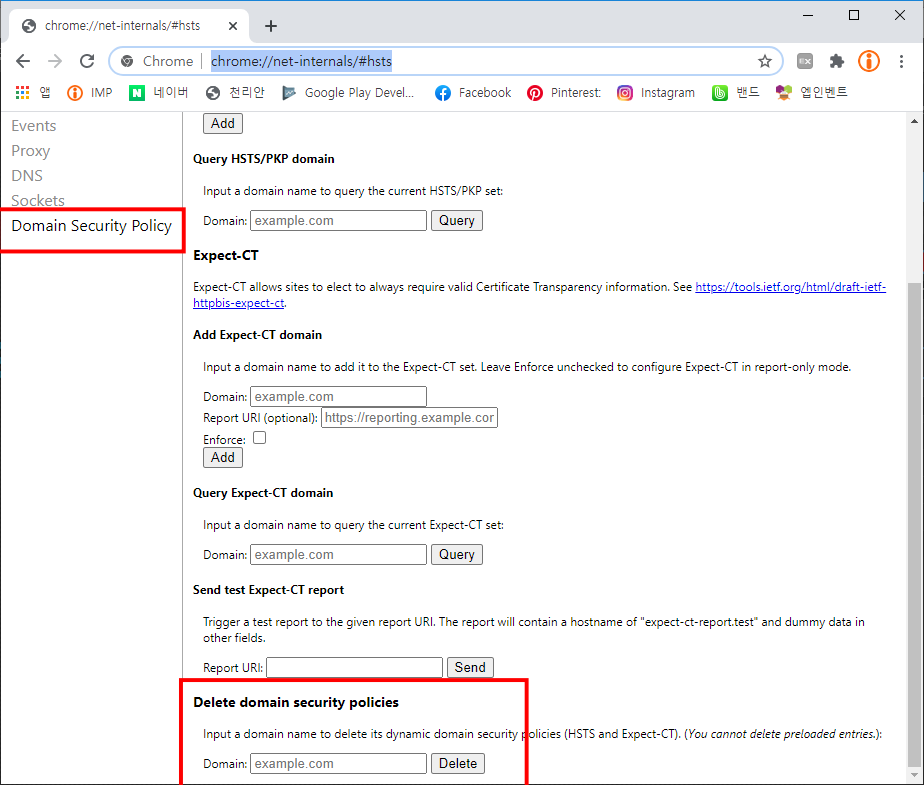Screen dimensions: 924x785
Task: Go back using the browser back arrow
Action: (x=22, y=61)
